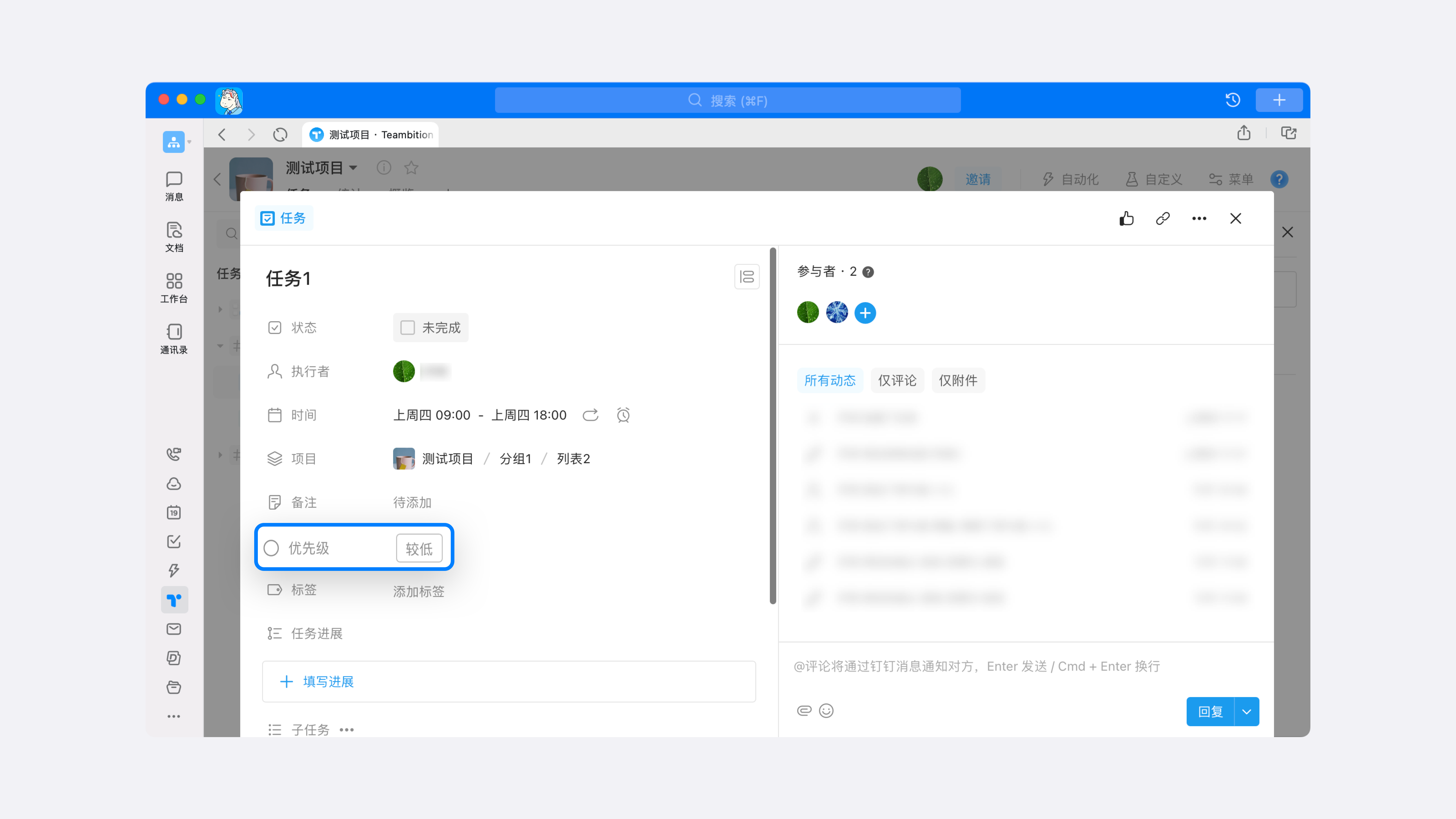This screenshot has height=819, width=1456.
Task: Click the alarm reminder icon next to time
Action: (x=623, y=415)
